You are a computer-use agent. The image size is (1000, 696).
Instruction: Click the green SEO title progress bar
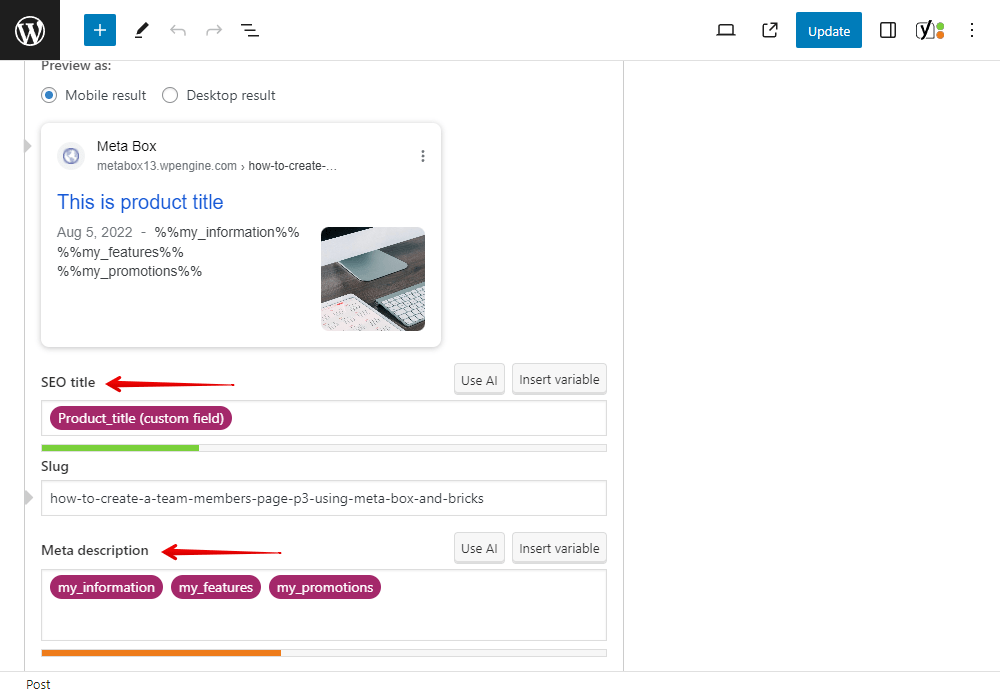point(120,448)
